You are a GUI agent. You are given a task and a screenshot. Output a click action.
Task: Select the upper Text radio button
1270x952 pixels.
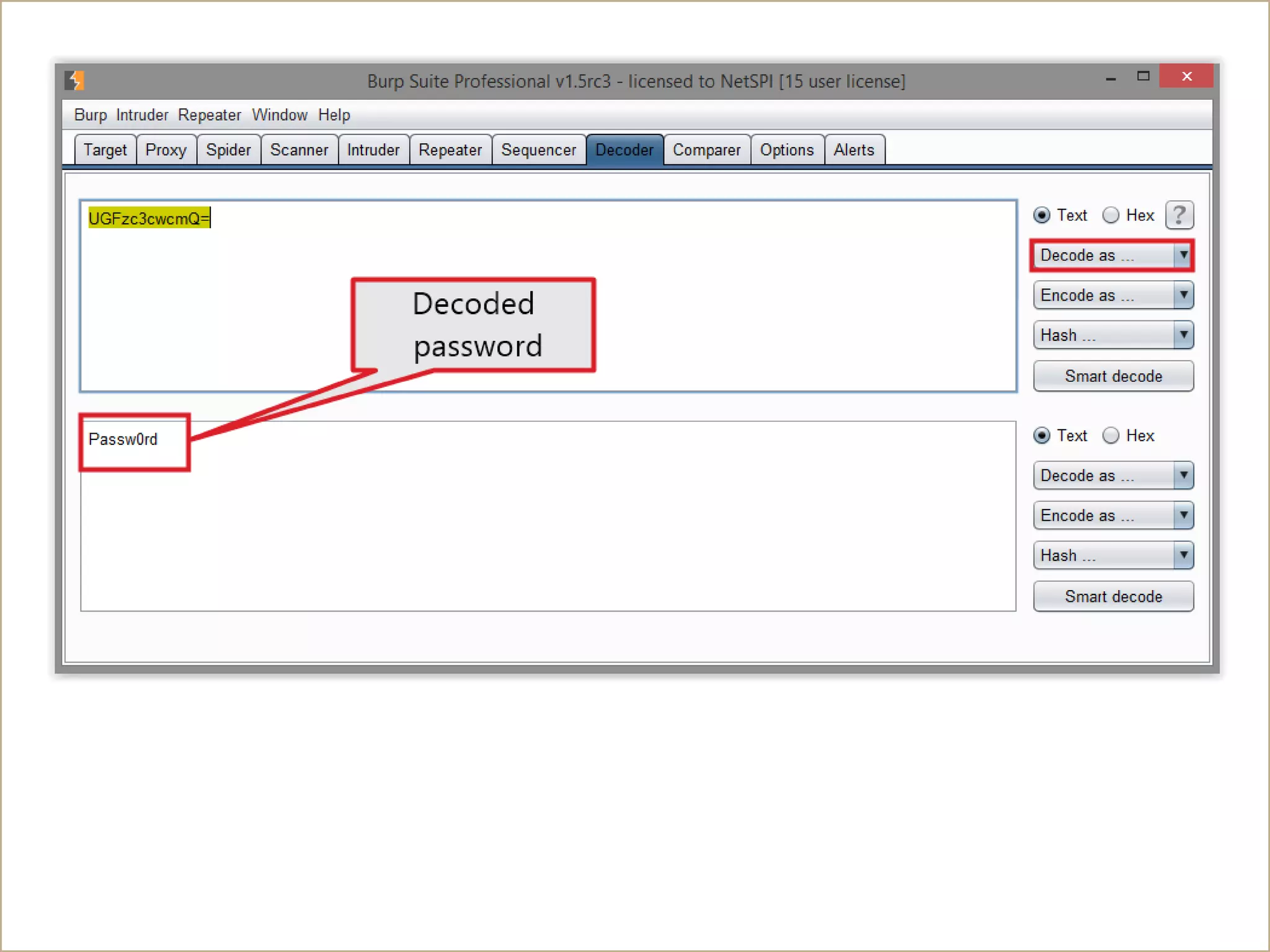tap(1042, 215)
